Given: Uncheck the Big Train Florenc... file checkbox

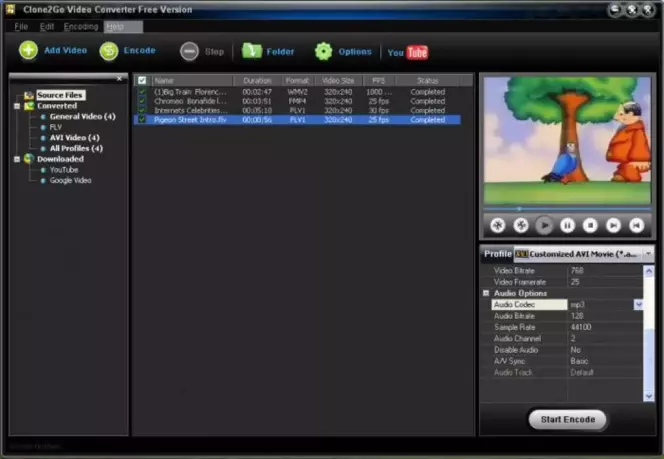Looking at the screenshot, I should 142,92.
